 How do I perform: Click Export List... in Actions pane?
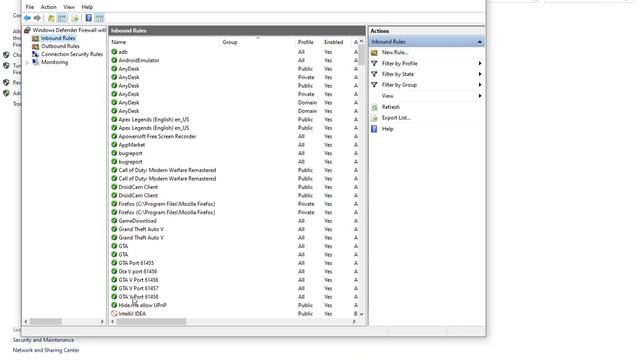pos(396,118)
